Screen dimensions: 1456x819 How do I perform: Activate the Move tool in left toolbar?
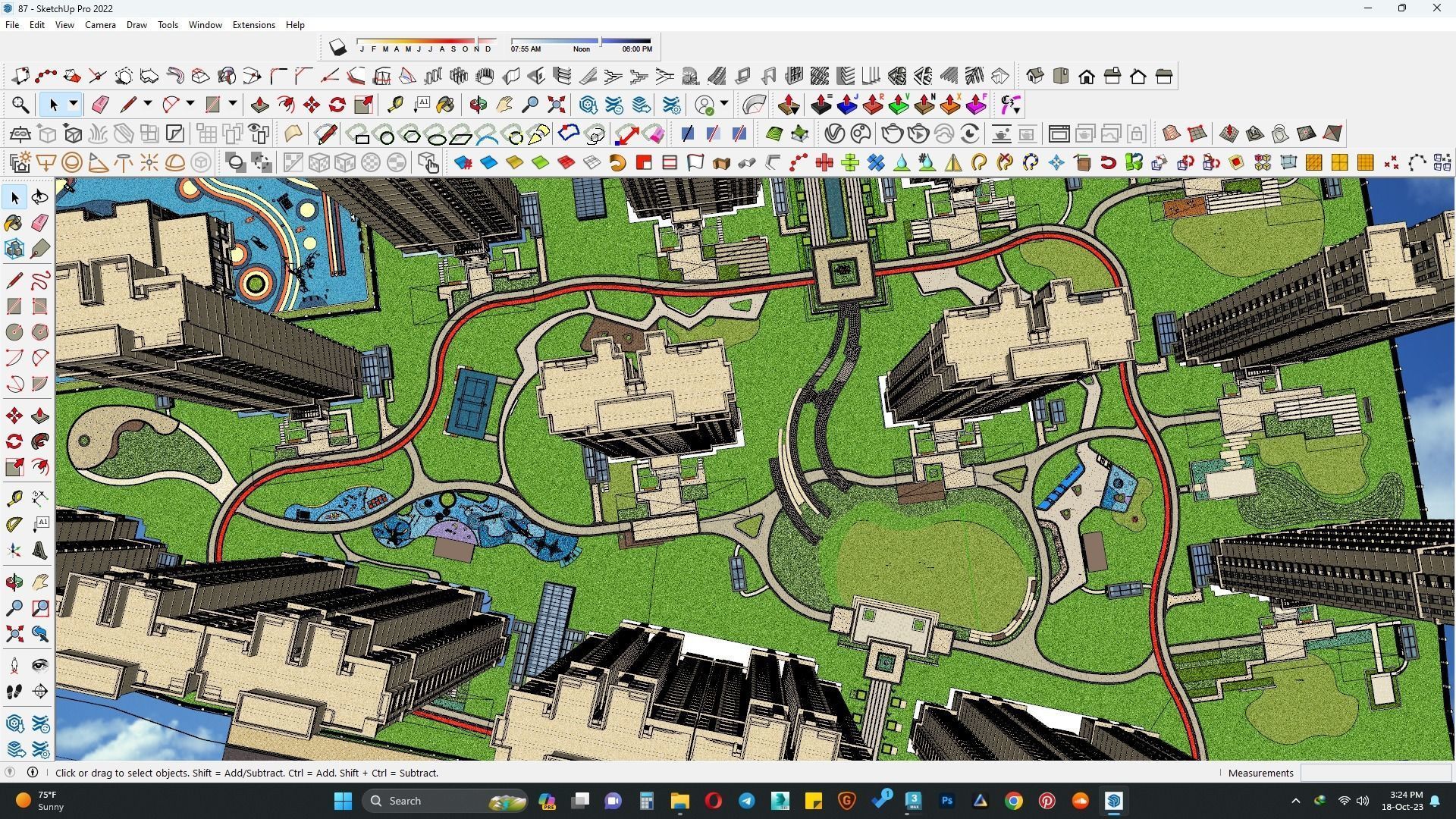pos(14,416)
